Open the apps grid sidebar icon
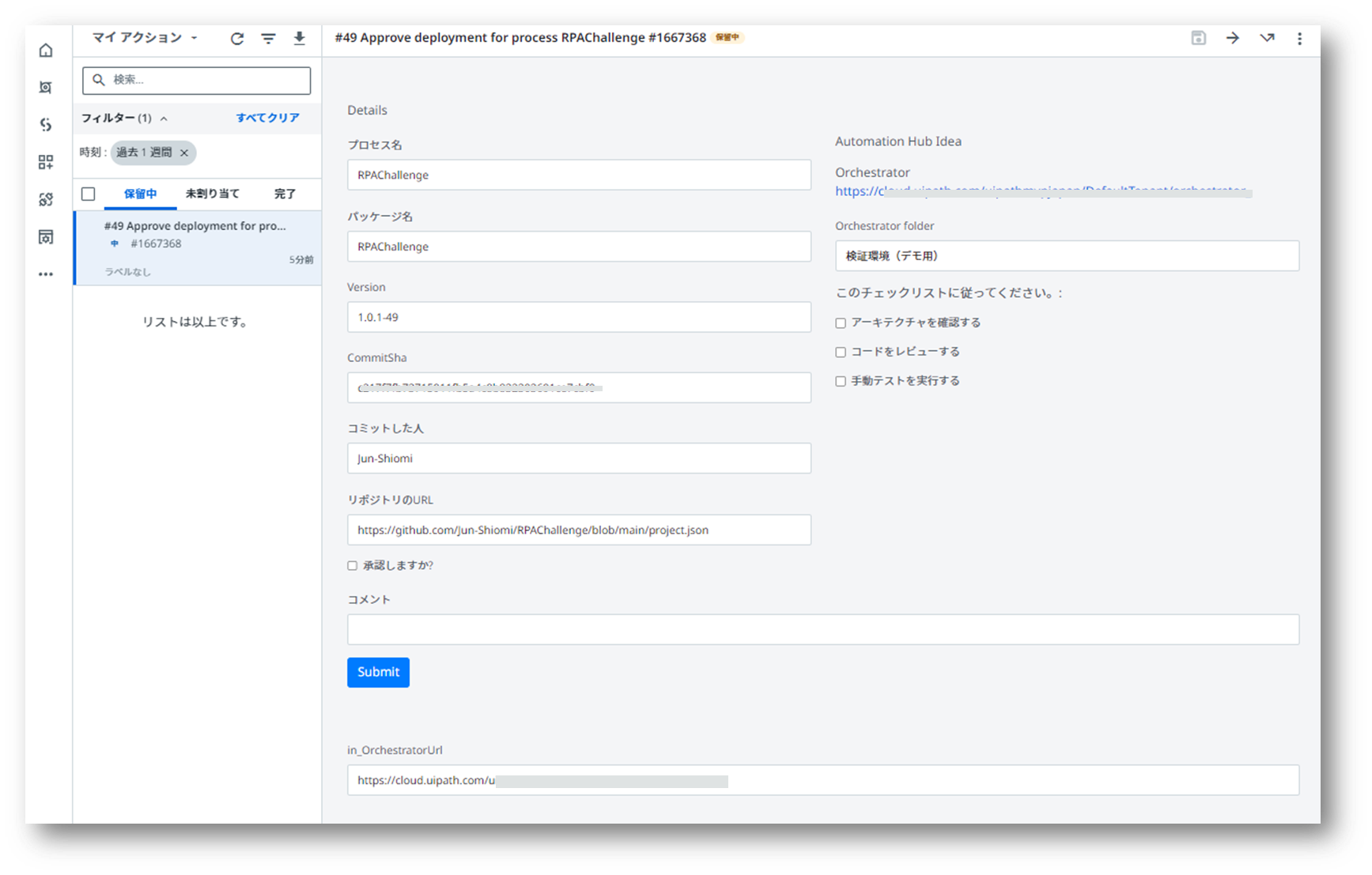 click(46, 162)
